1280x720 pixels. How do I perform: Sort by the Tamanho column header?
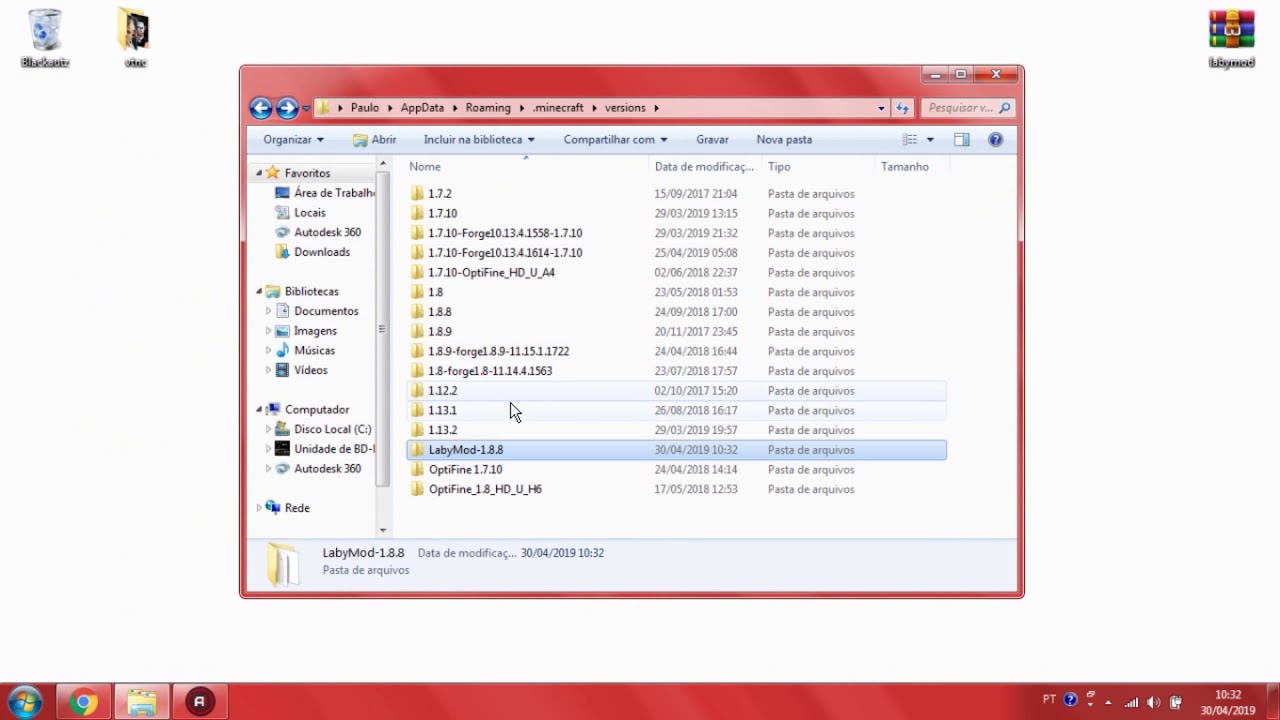[911, 167]
